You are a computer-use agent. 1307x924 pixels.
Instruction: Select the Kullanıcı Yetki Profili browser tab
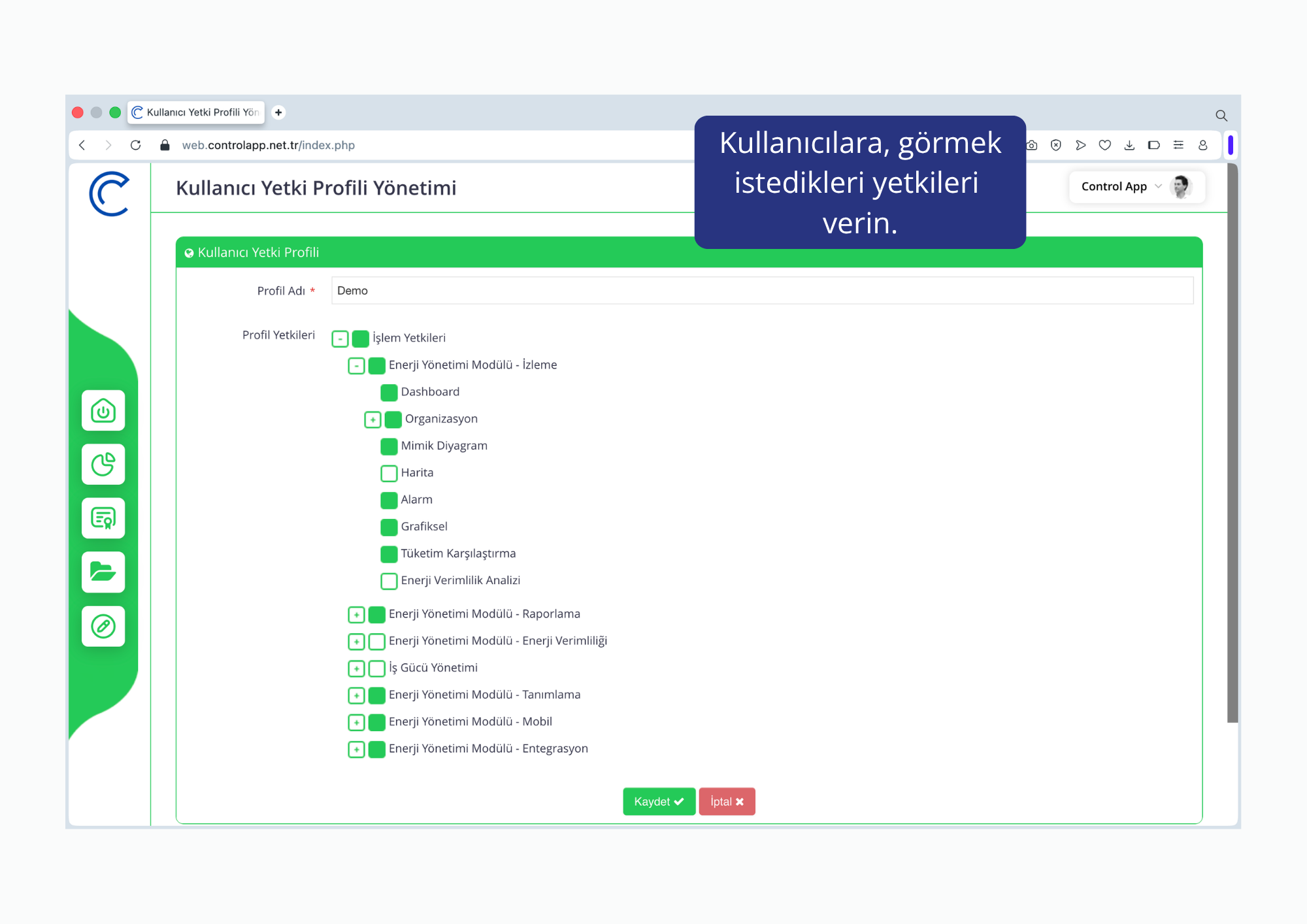(x=196, y=112)
